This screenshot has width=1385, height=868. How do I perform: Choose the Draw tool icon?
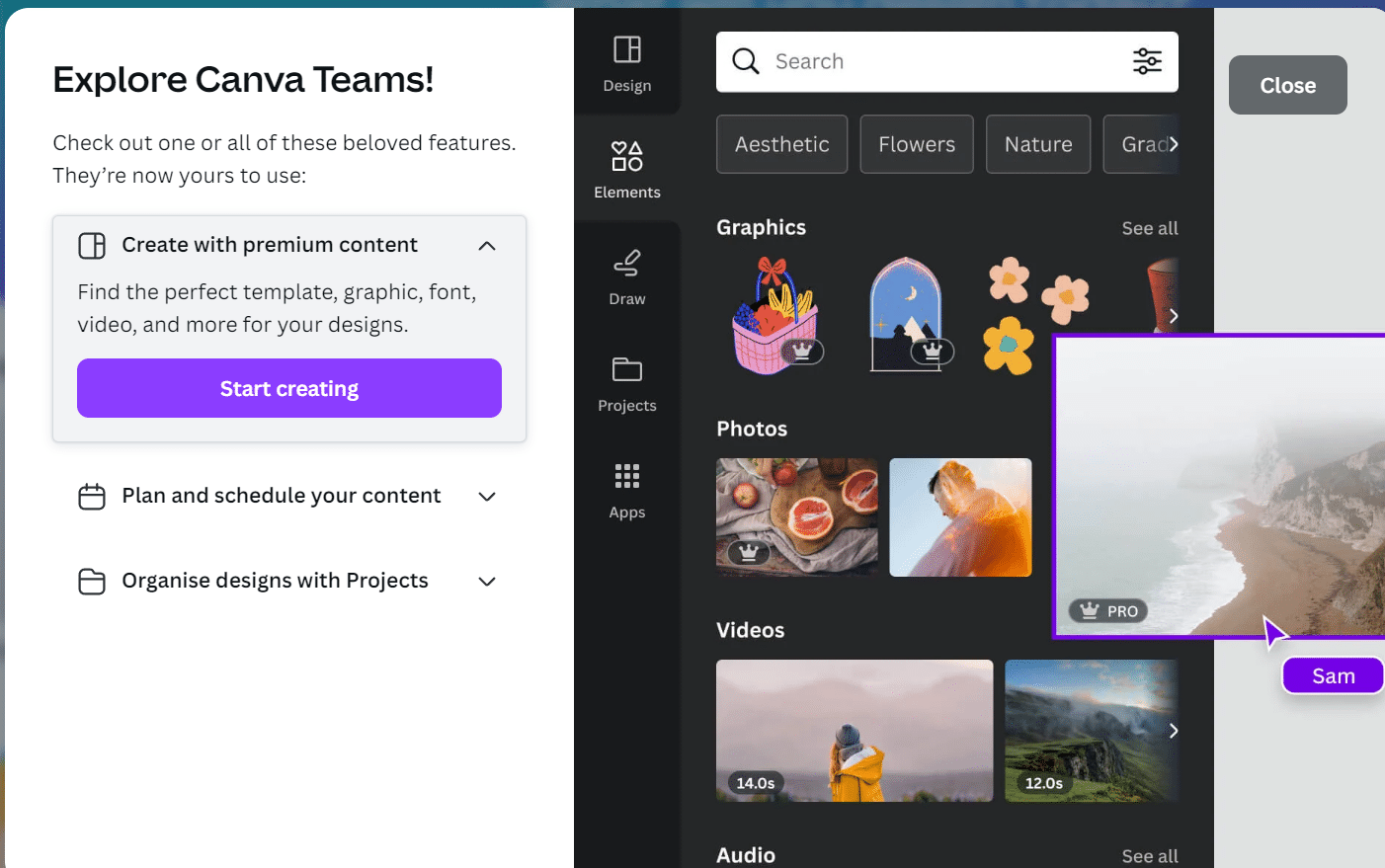[627, 263]
